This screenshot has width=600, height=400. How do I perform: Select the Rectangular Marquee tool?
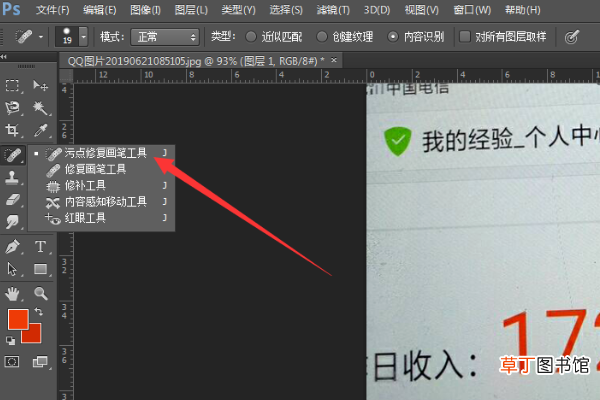tap(12, 85)
